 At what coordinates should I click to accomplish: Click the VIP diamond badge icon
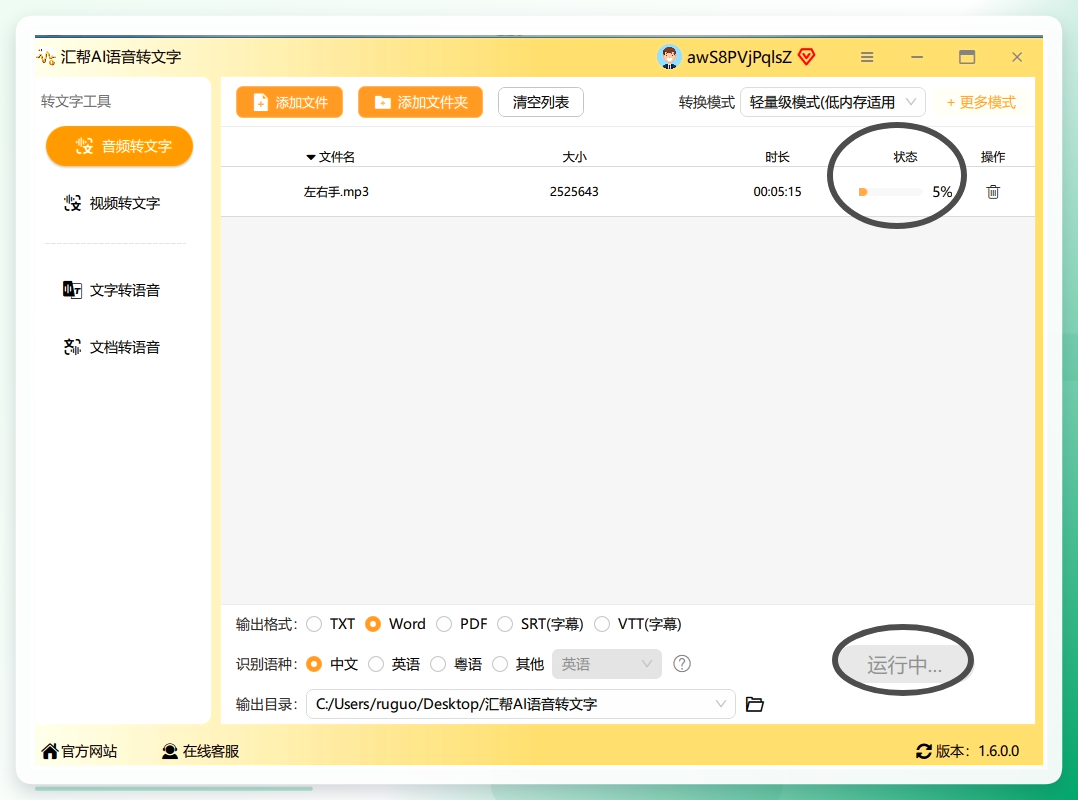[806, 57]
